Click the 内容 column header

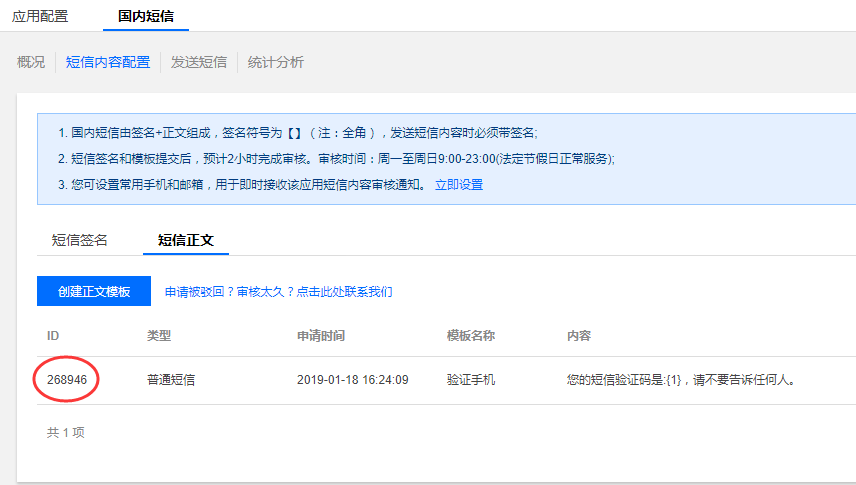[x=579, y=335]
